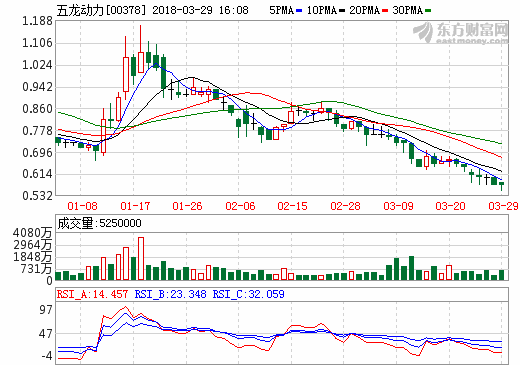Click the 0.614 price axis label
The image size is (520, 365).
(x=37, y=174)
